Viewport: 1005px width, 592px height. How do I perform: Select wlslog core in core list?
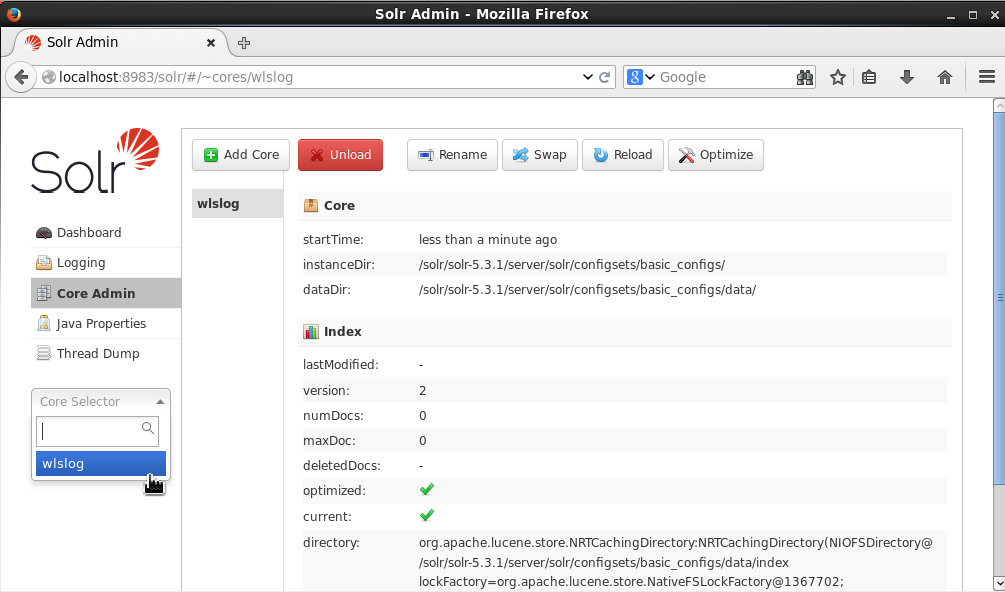[238, 204]
